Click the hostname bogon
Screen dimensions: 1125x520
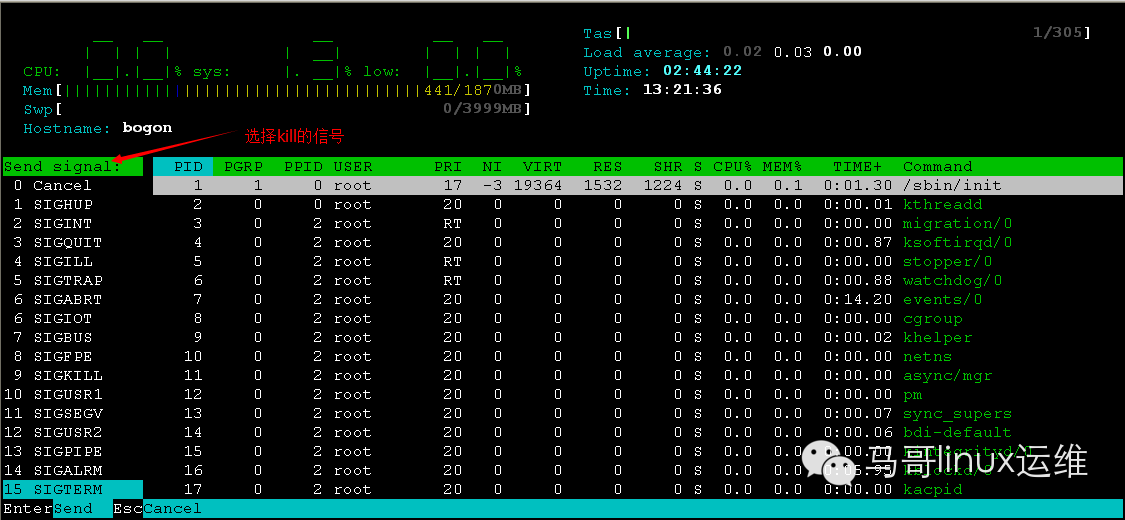[147, 128]
